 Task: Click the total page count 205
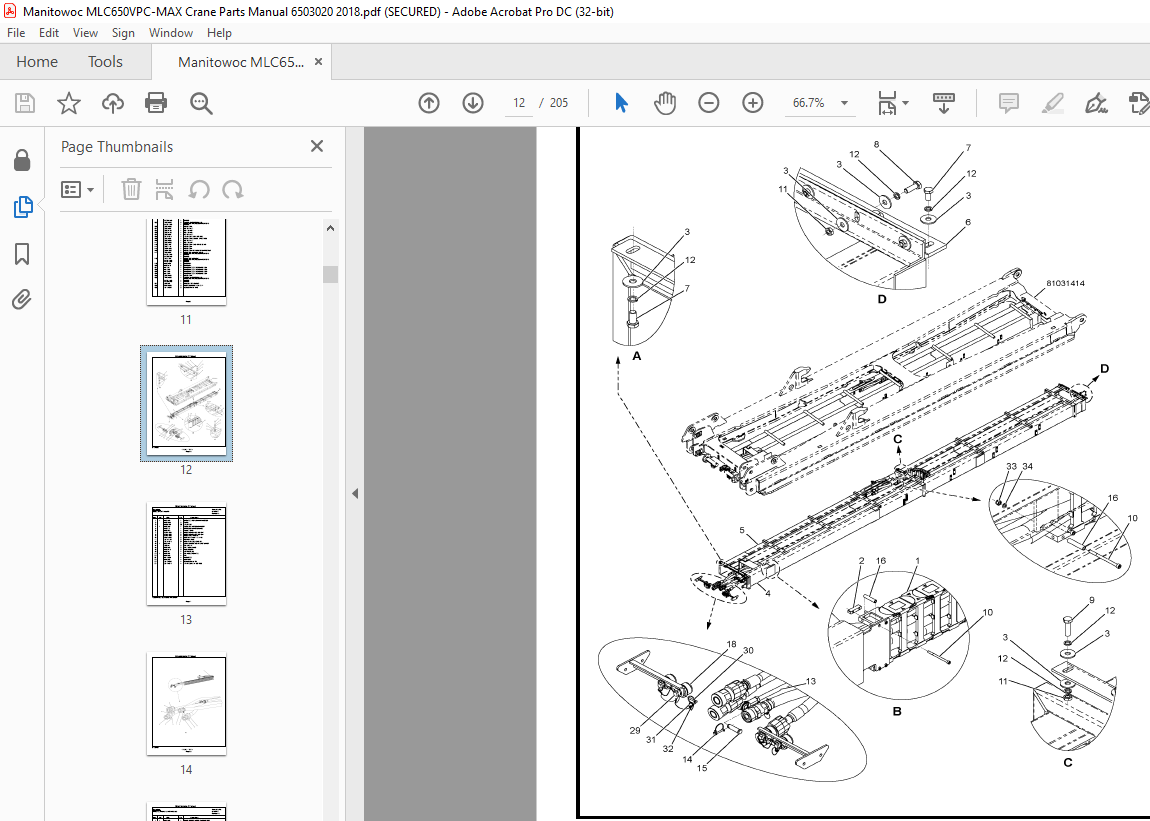tap(559, 103)
